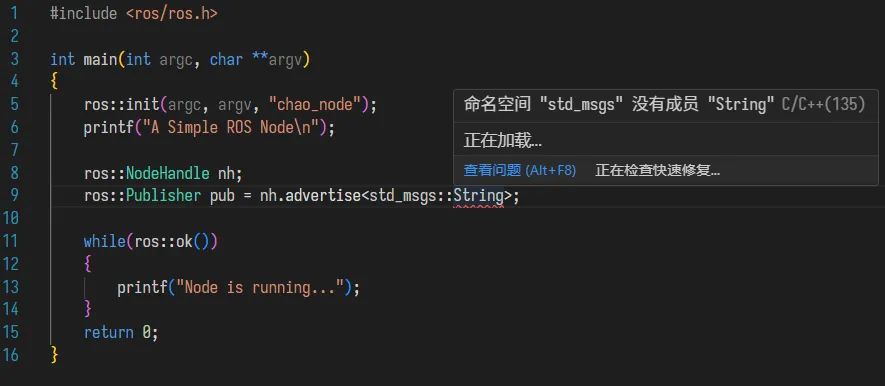Click the "正在检查快速修复..." text
This screenshot has height=386, width=885.
click(x=658, y=170)
